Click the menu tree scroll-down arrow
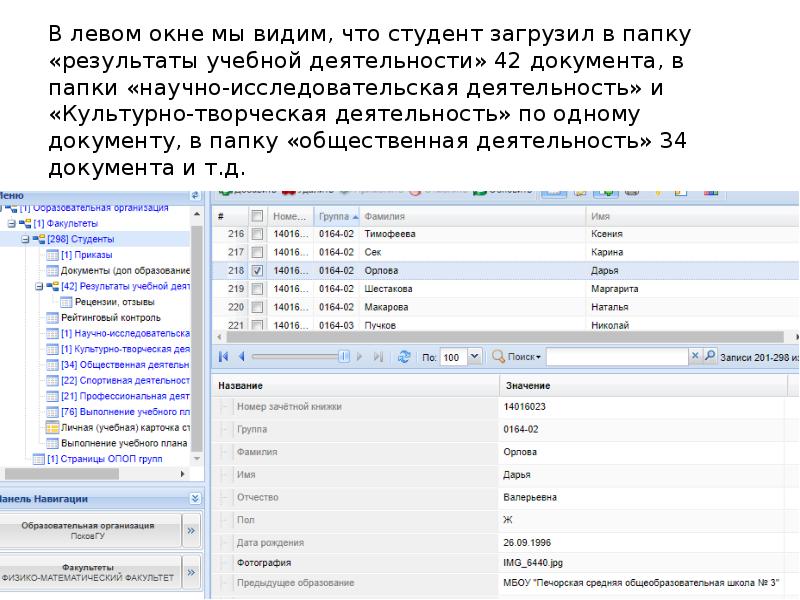Screen dimensions: 800x600 196,459
